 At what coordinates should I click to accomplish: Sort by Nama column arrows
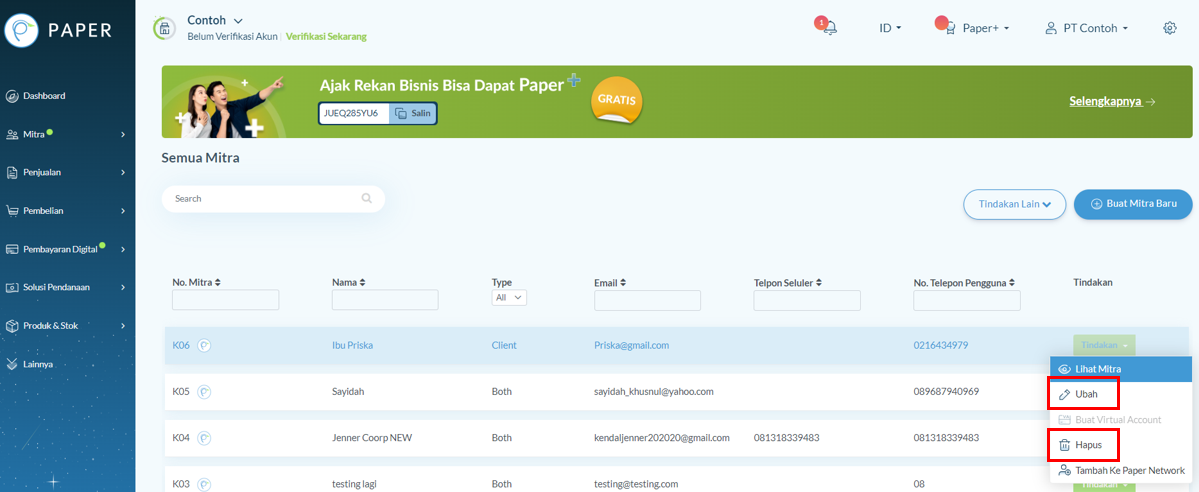[362, 282]
